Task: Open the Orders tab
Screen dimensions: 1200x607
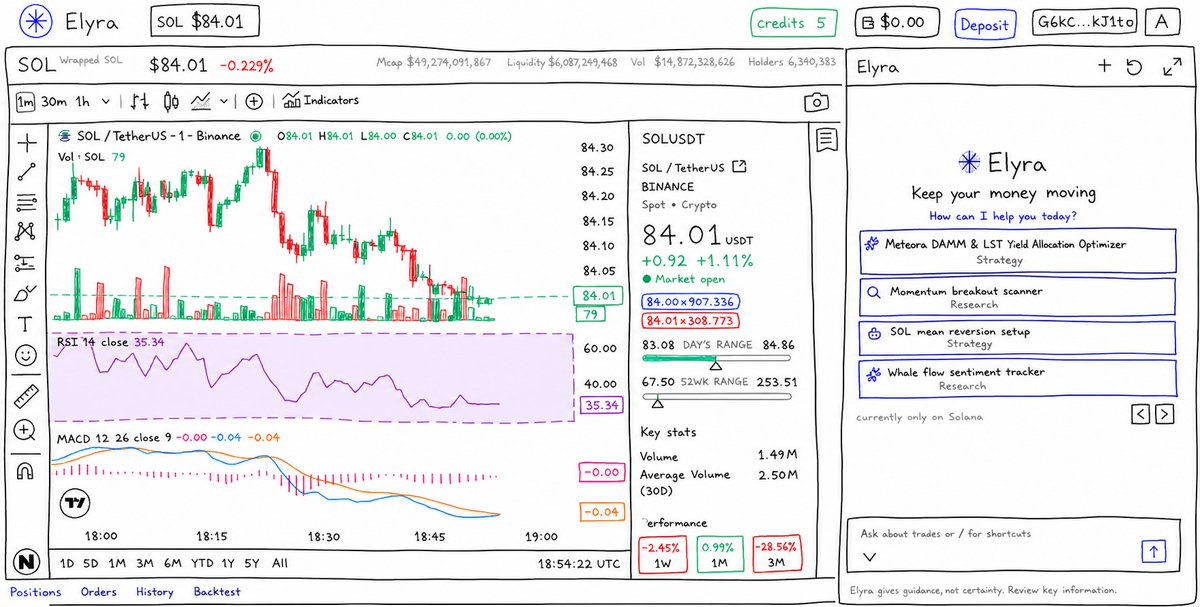Action: (99, 592)
